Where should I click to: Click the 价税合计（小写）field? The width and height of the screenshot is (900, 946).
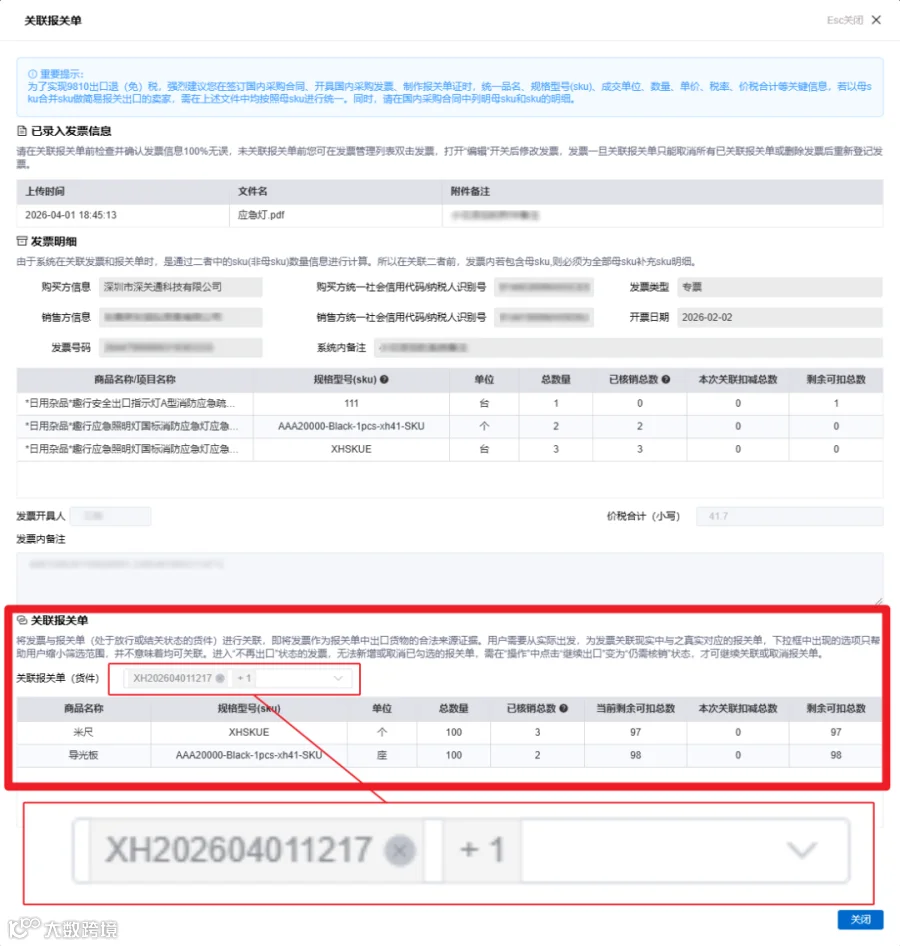tap(789, 516)
